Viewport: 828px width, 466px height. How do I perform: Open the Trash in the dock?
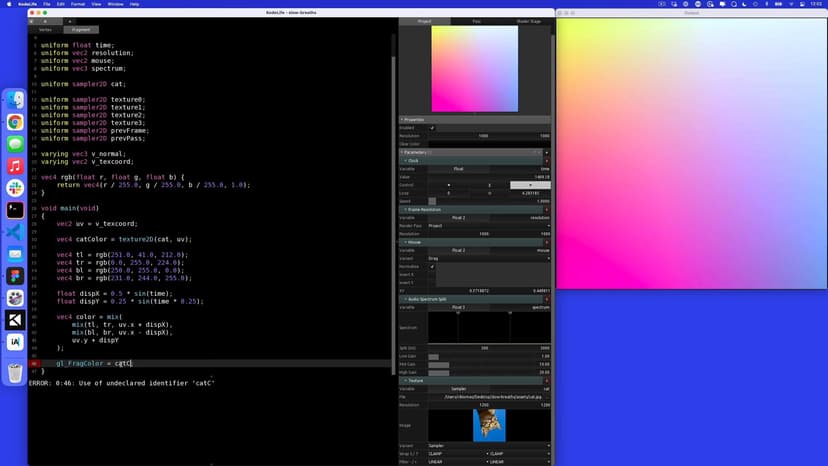tap(15, 373)
